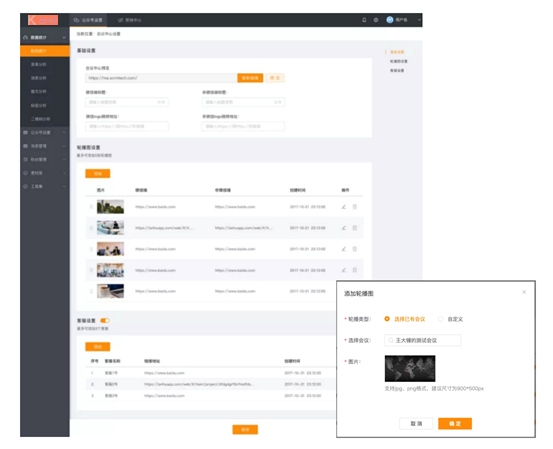Edit the carousel row with trees thumbnail
Image resolution: width=553 pixels, height=449 pixels.
pos(344,207)
